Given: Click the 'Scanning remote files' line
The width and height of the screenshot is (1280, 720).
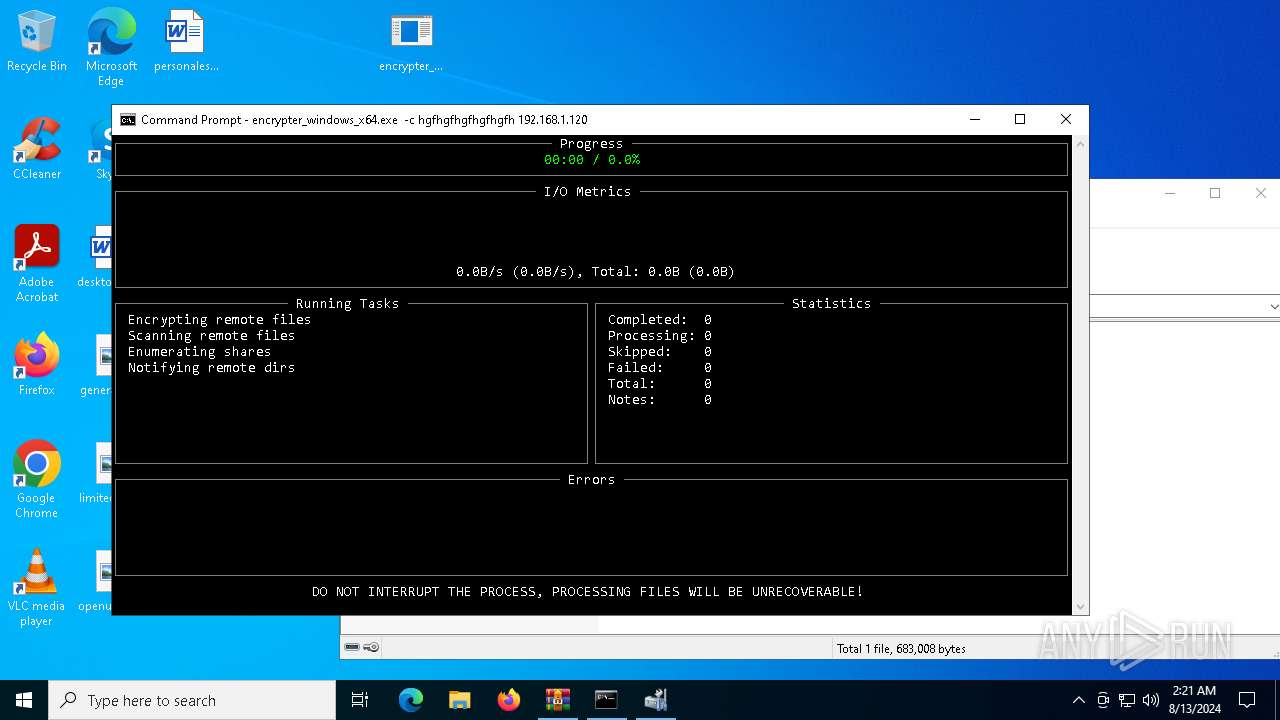Looking at the screenshot, I should pyautogui.click(x=211, y=336).
